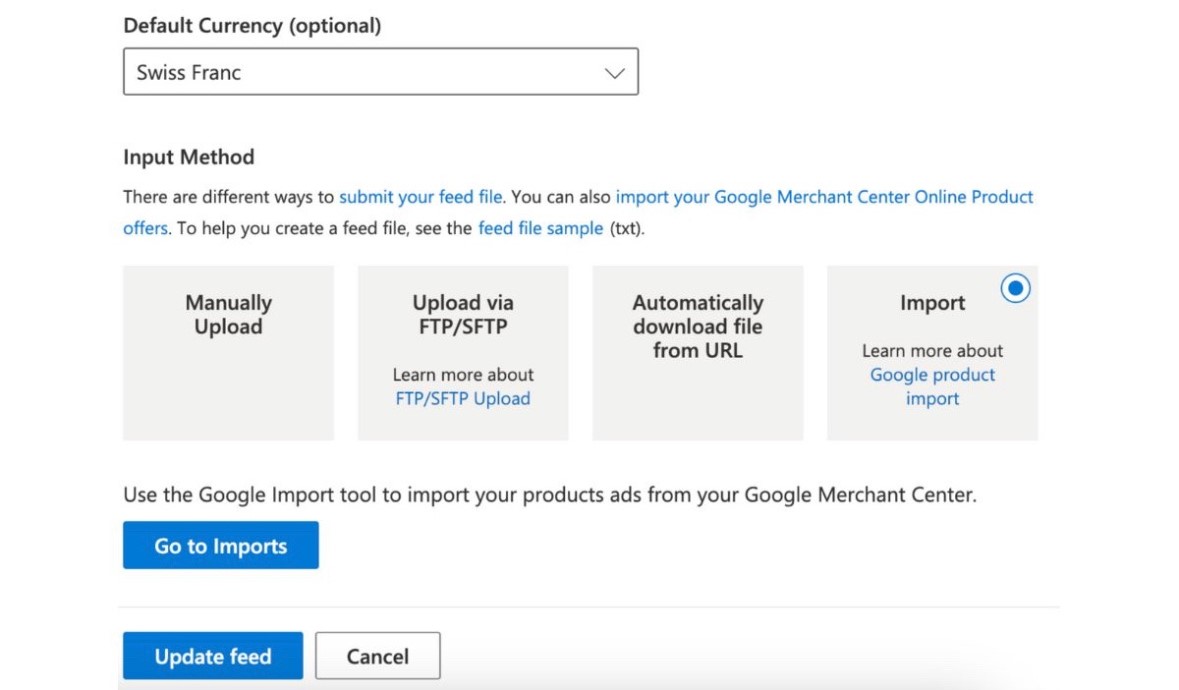Click the Import card title
1179x690 pixels.
click(932, 303)
